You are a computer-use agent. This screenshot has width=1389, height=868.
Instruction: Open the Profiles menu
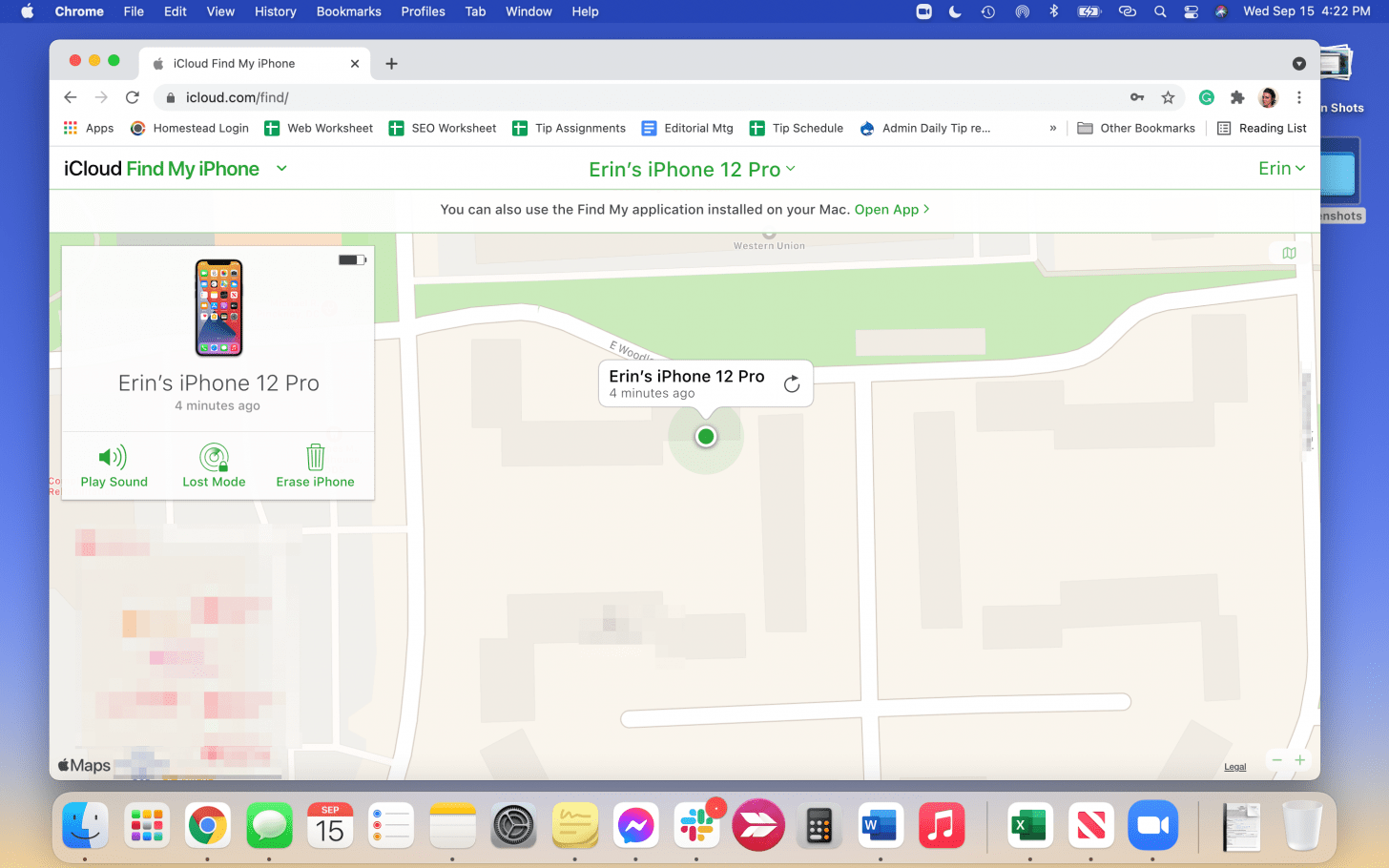[424, 11]
